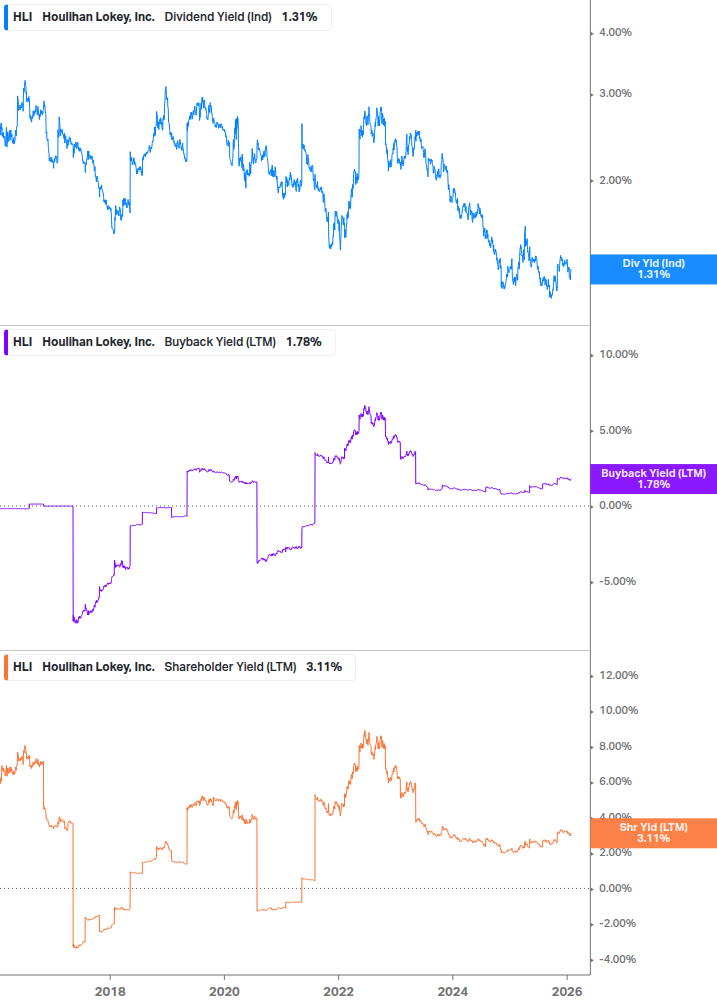Image resolution: width=717 pixels, height=1005 pixels.
Task: Click the 6.00% tick on the shareholder yield axis
Action: 615,782
